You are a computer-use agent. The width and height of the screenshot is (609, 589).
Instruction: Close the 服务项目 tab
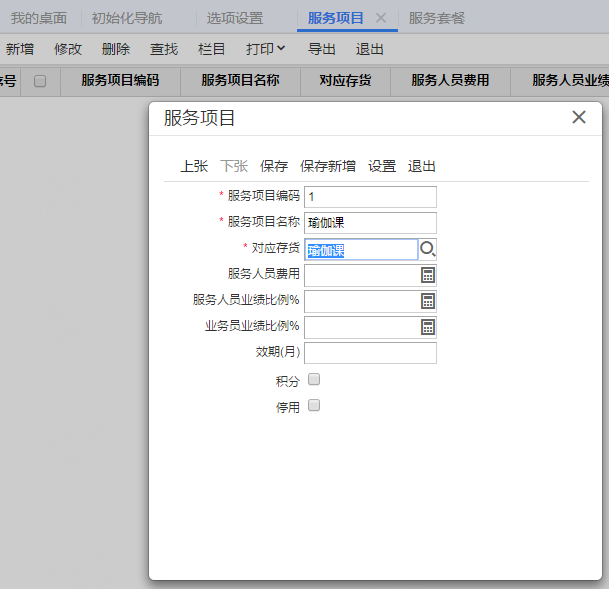[381, 18]
